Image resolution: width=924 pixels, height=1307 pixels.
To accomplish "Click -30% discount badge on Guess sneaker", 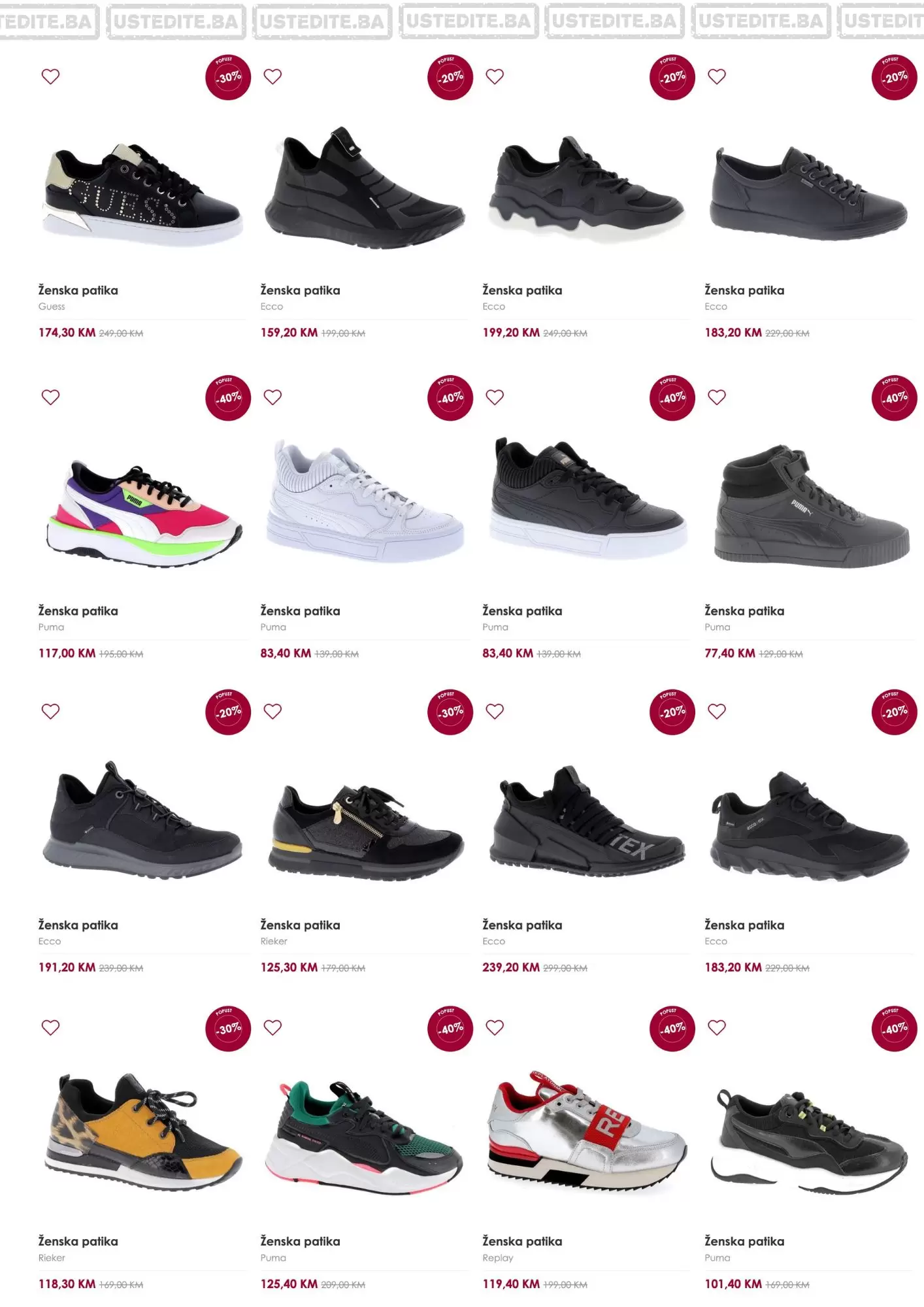I will (x=228, y=77).
